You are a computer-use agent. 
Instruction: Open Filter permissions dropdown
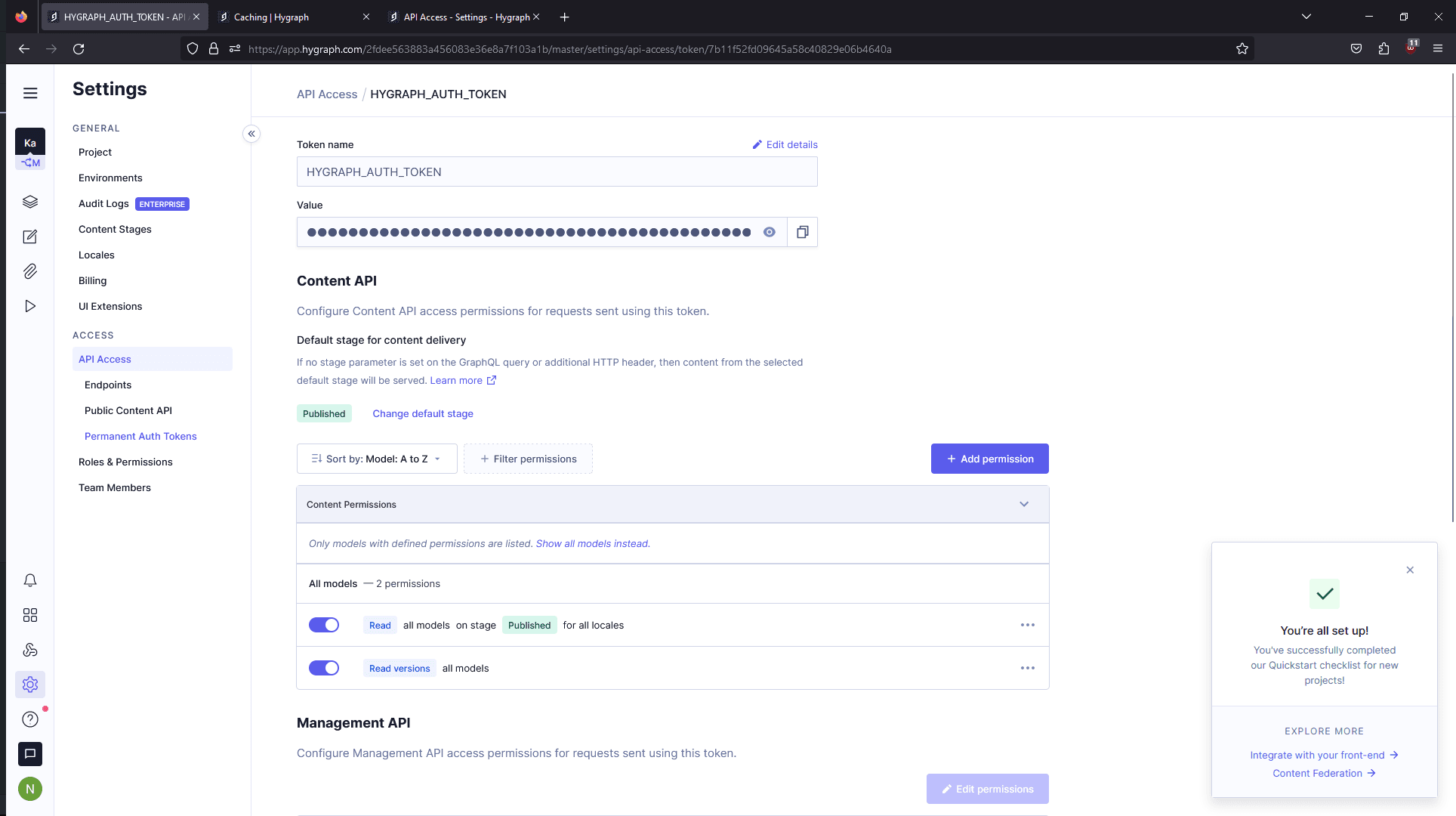pyautogui.click(x=527, y=458)
